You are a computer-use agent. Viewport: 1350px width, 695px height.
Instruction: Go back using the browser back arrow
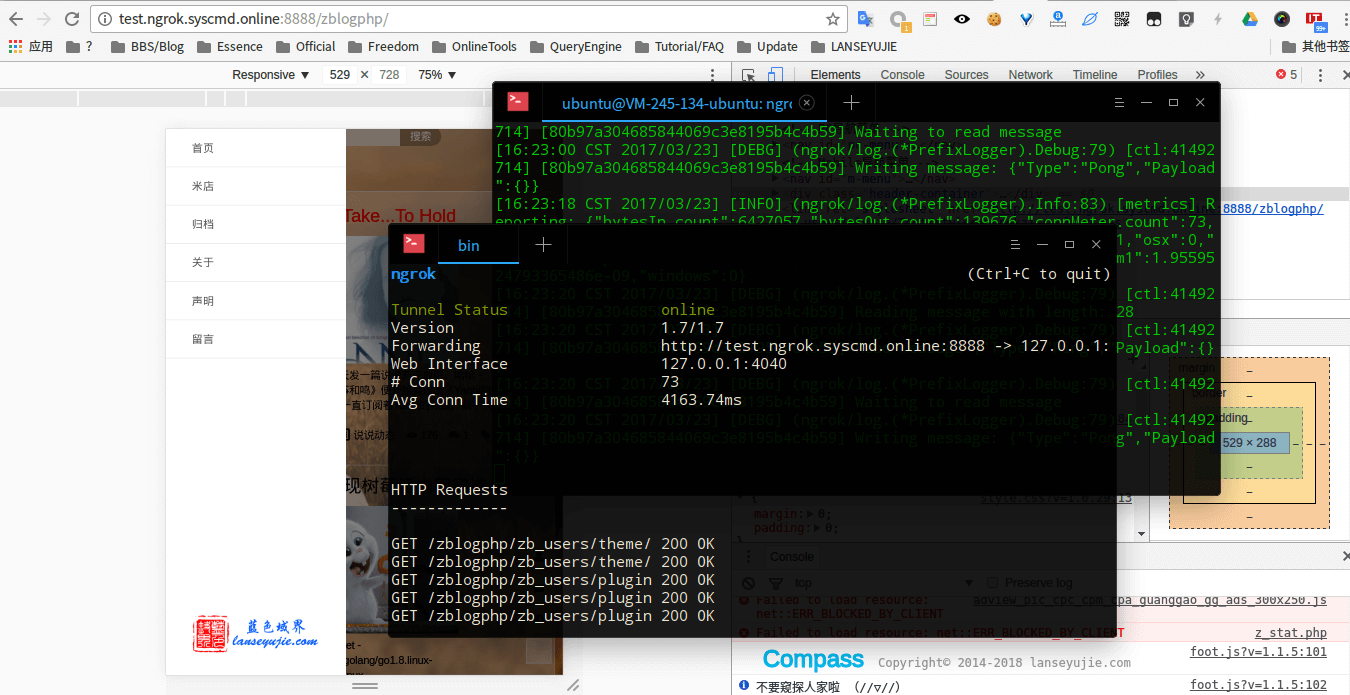coord(16,19)
